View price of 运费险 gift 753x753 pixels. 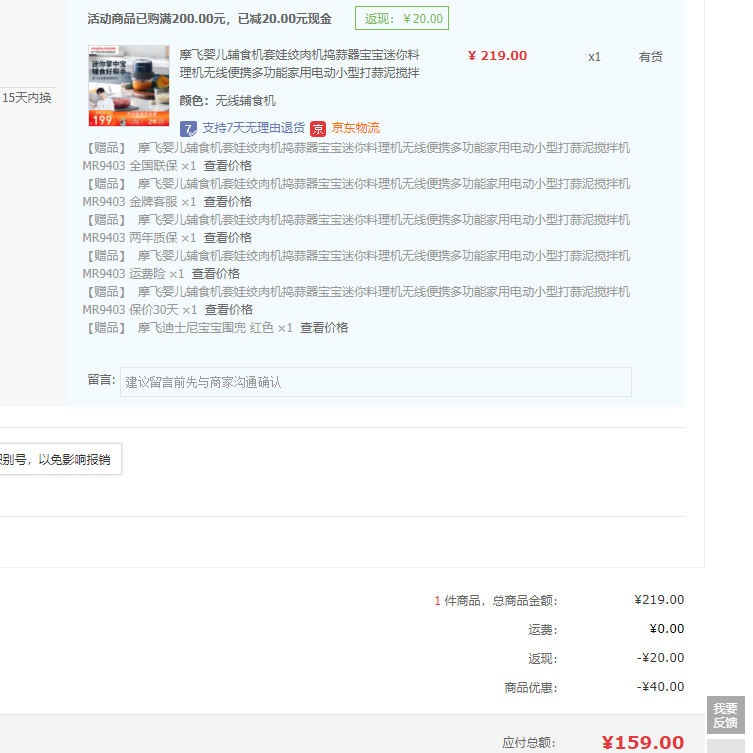[x=216, y=274]
